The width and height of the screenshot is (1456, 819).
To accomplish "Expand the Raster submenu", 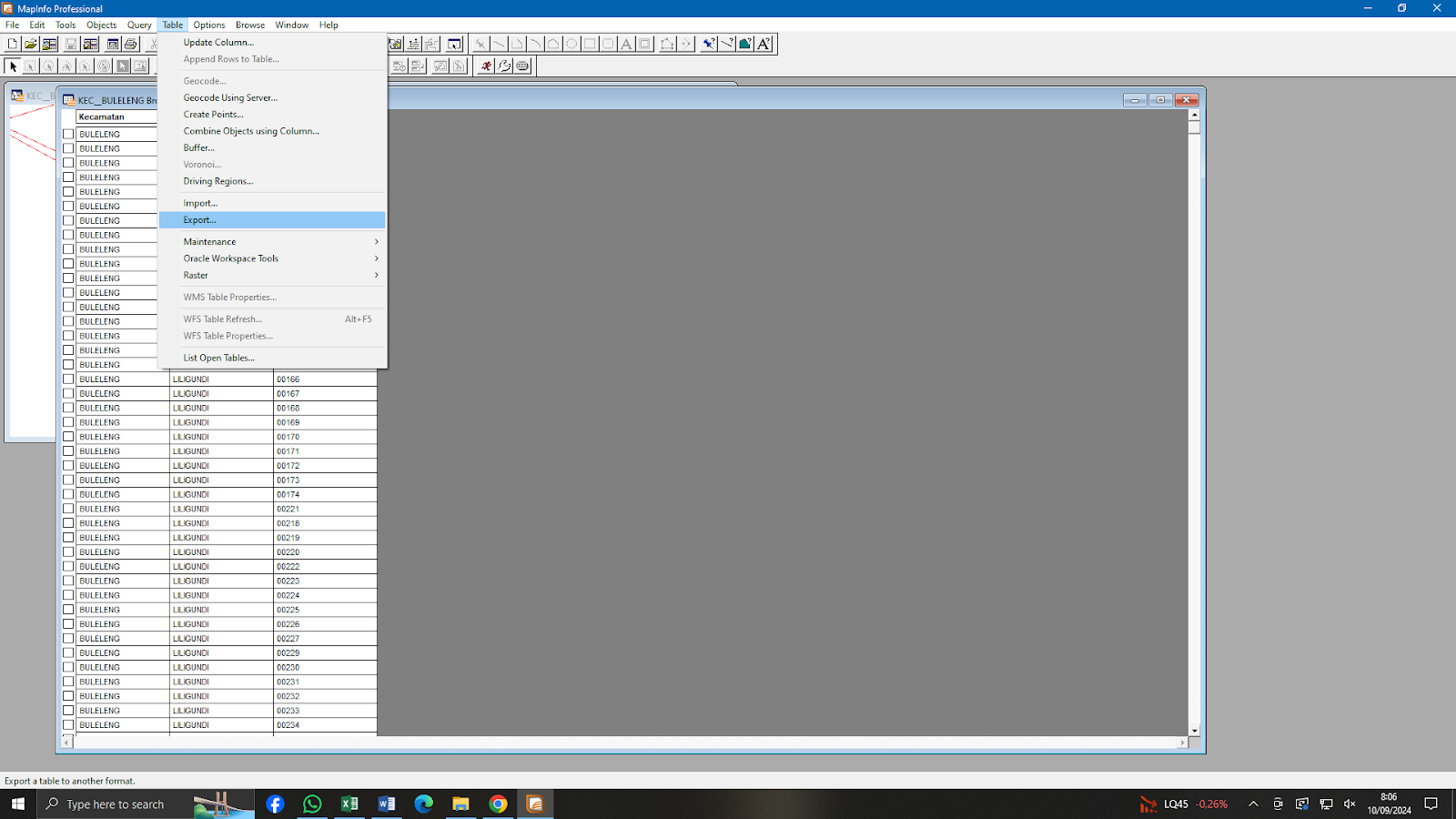I will (x=272, y=275).
